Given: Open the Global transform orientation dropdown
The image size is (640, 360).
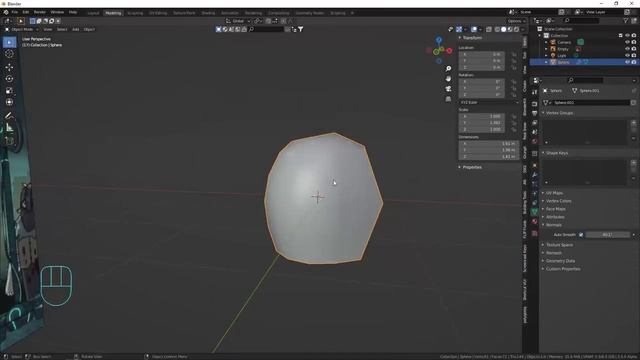Looking at the screenshot, I should tap(238, 21).
